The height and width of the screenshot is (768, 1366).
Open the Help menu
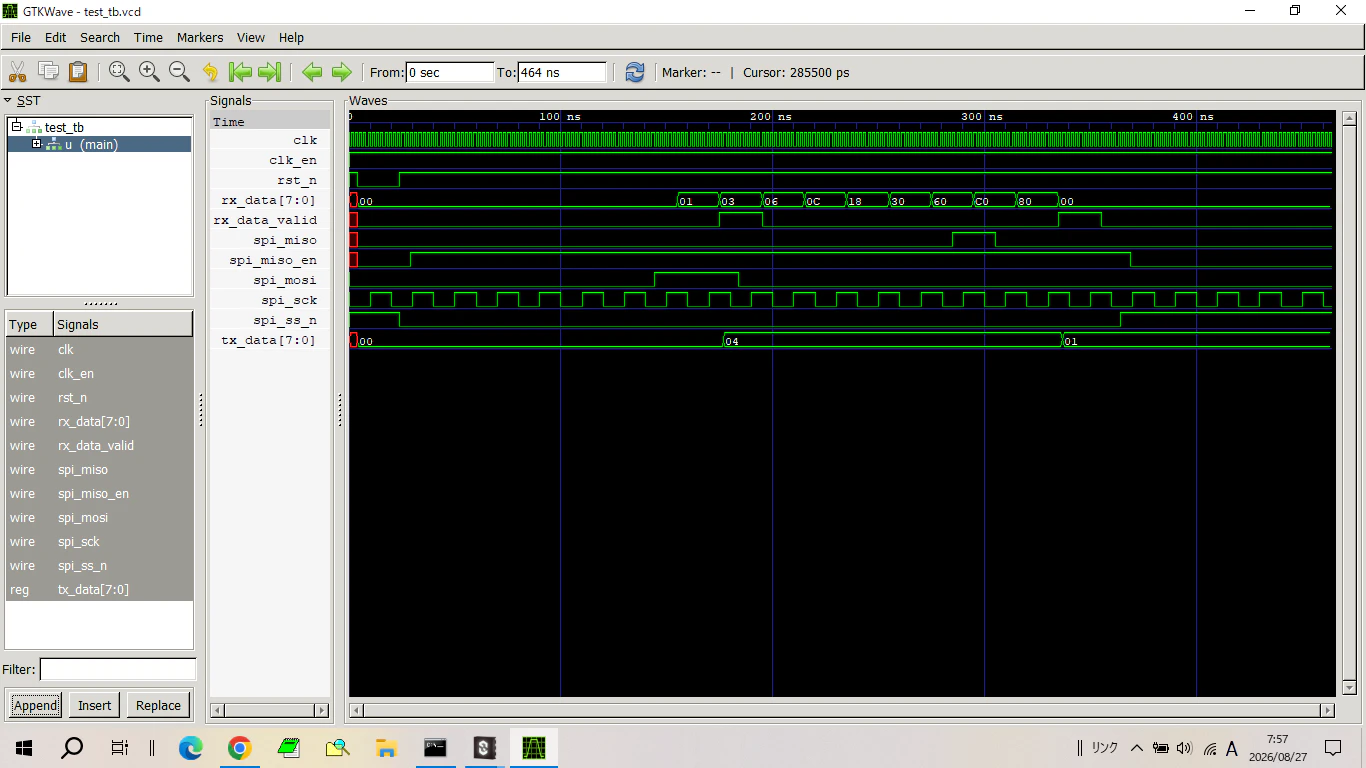click(x=291, y=37)
